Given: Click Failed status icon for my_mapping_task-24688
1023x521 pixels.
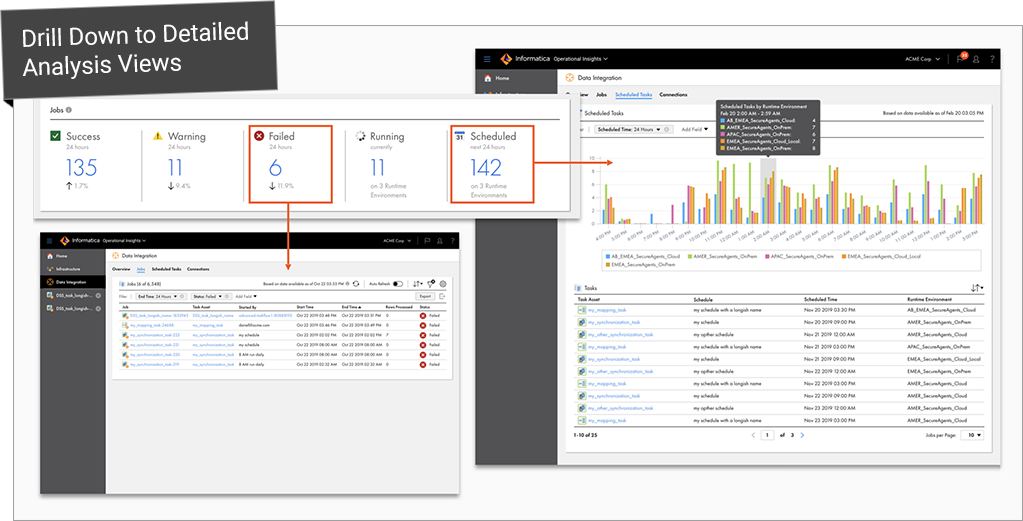Looking at the screenshot, I should (423, 325).
